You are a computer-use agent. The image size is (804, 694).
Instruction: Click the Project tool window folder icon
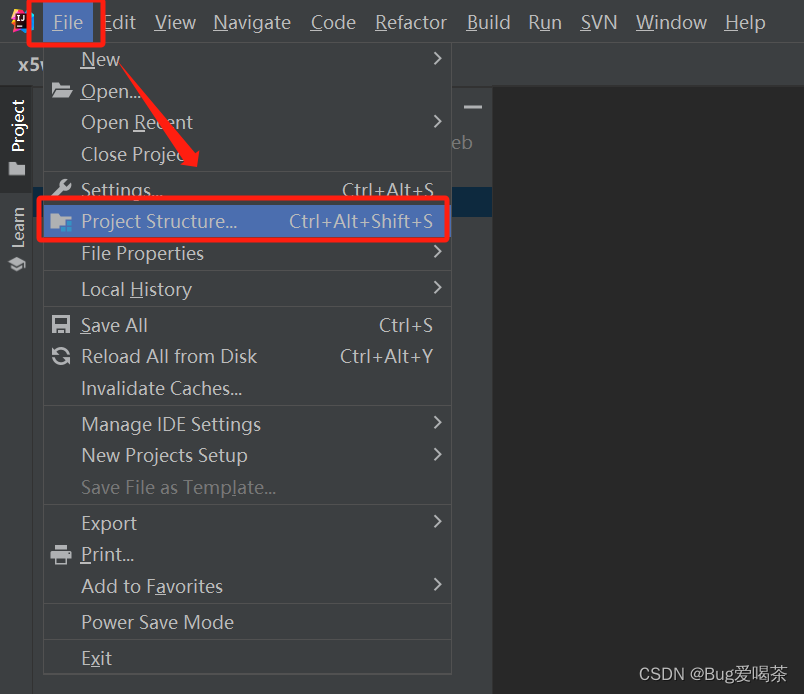[17, 168]
